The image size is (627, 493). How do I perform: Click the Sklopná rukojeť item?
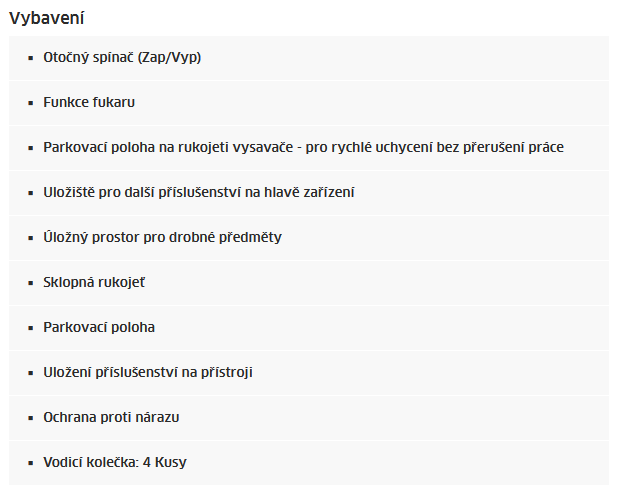tap(309, 283)
